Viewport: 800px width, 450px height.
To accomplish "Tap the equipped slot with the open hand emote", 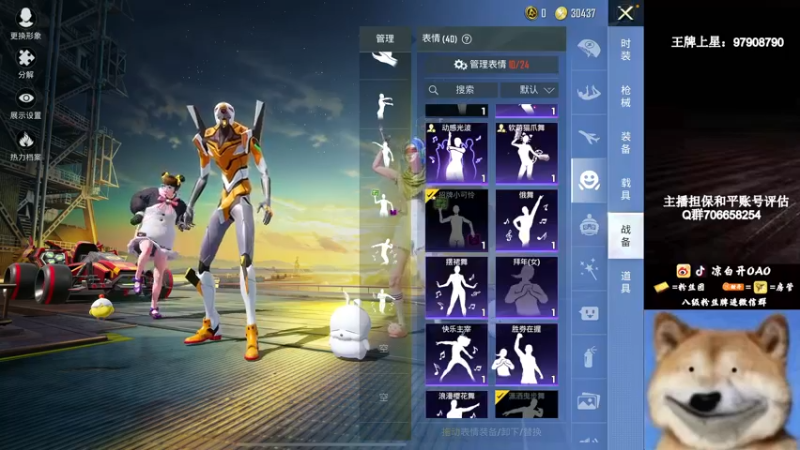I will pyautogui.click(x=385, y=60).
